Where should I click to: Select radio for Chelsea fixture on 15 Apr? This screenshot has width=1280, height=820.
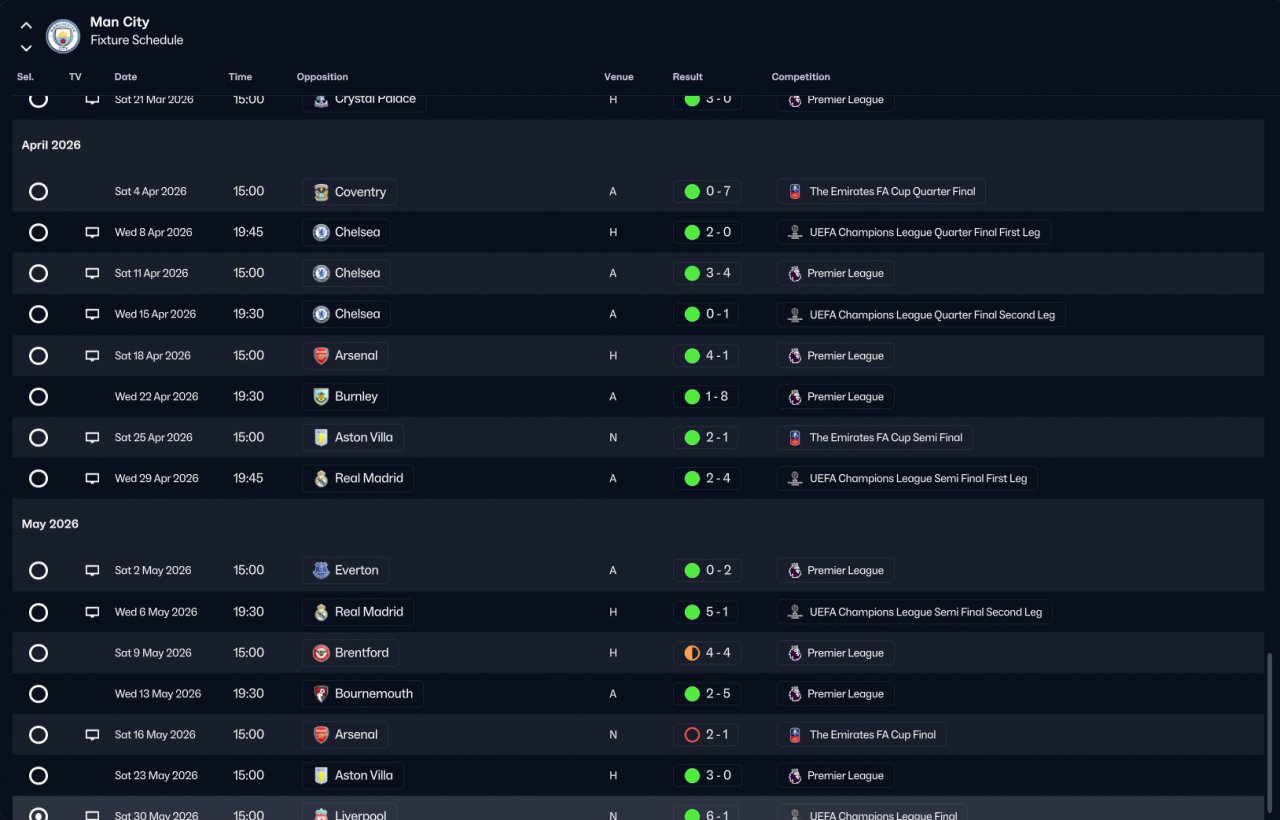[x=38, y=314]
